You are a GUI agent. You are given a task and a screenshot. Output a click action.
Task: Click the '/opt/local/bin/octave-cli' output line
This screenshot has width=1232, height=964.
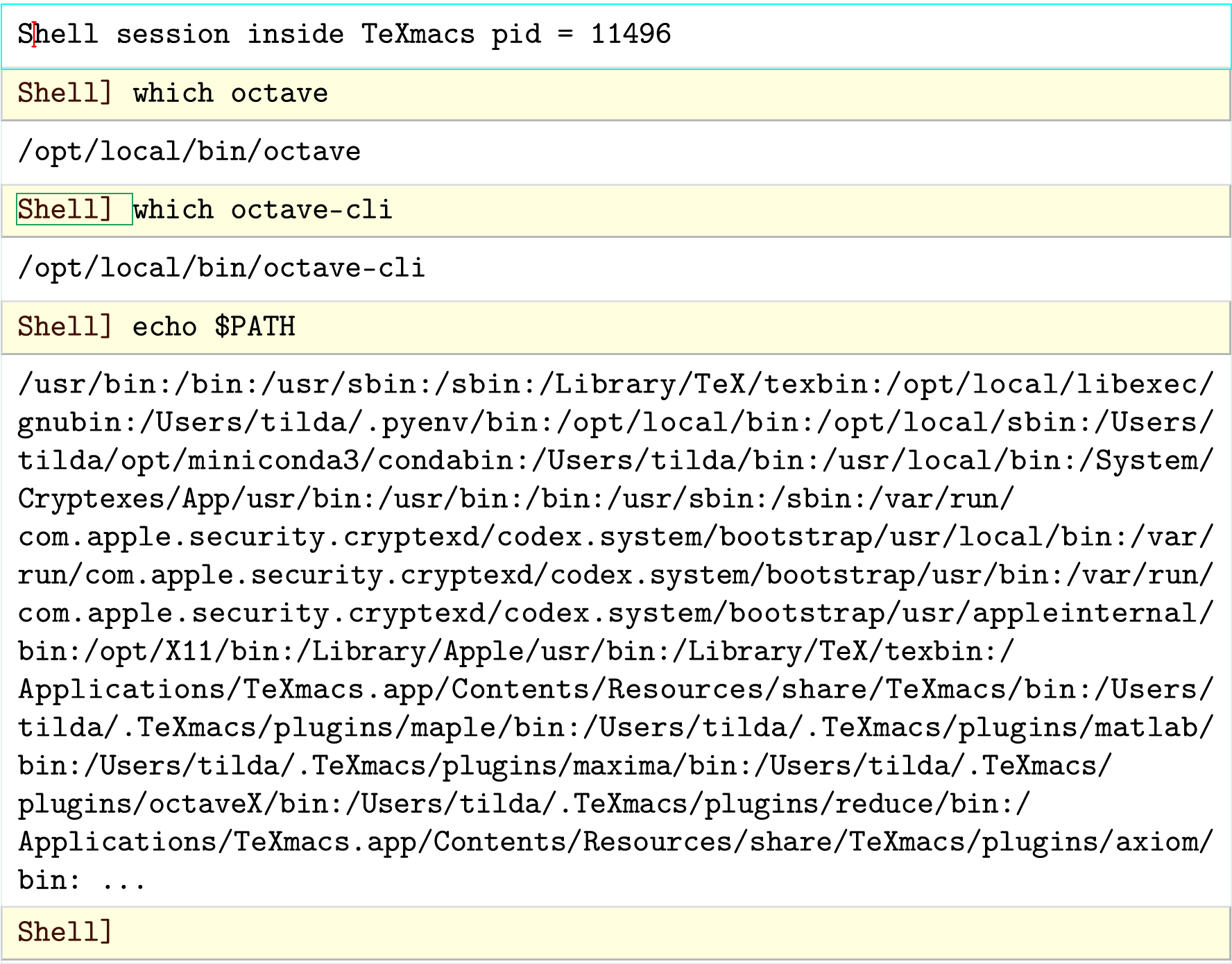[221, 268]
